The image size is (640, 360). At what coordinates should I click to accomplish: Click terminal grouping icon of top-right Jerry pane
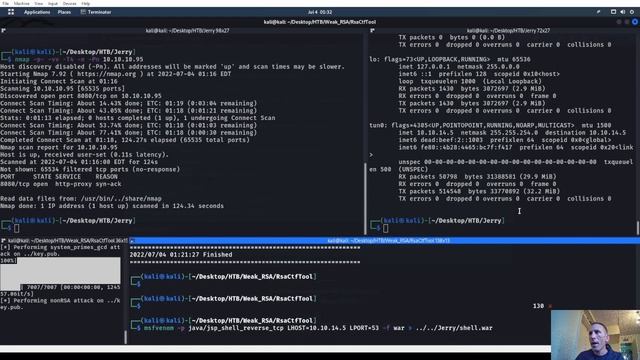coord(372,31)
